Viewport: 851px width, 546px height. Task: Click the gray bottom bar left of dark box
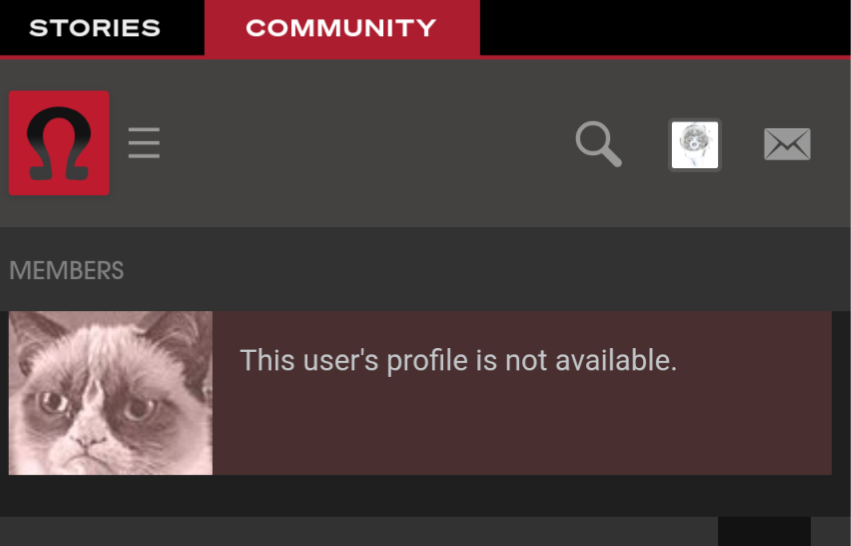coord(358,531)
